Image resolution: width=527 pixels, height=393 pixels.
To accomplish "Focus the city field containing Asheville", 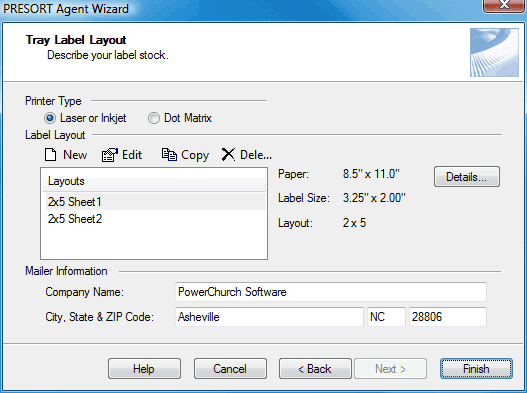I will pyautogui.click(x=269, y=317).
